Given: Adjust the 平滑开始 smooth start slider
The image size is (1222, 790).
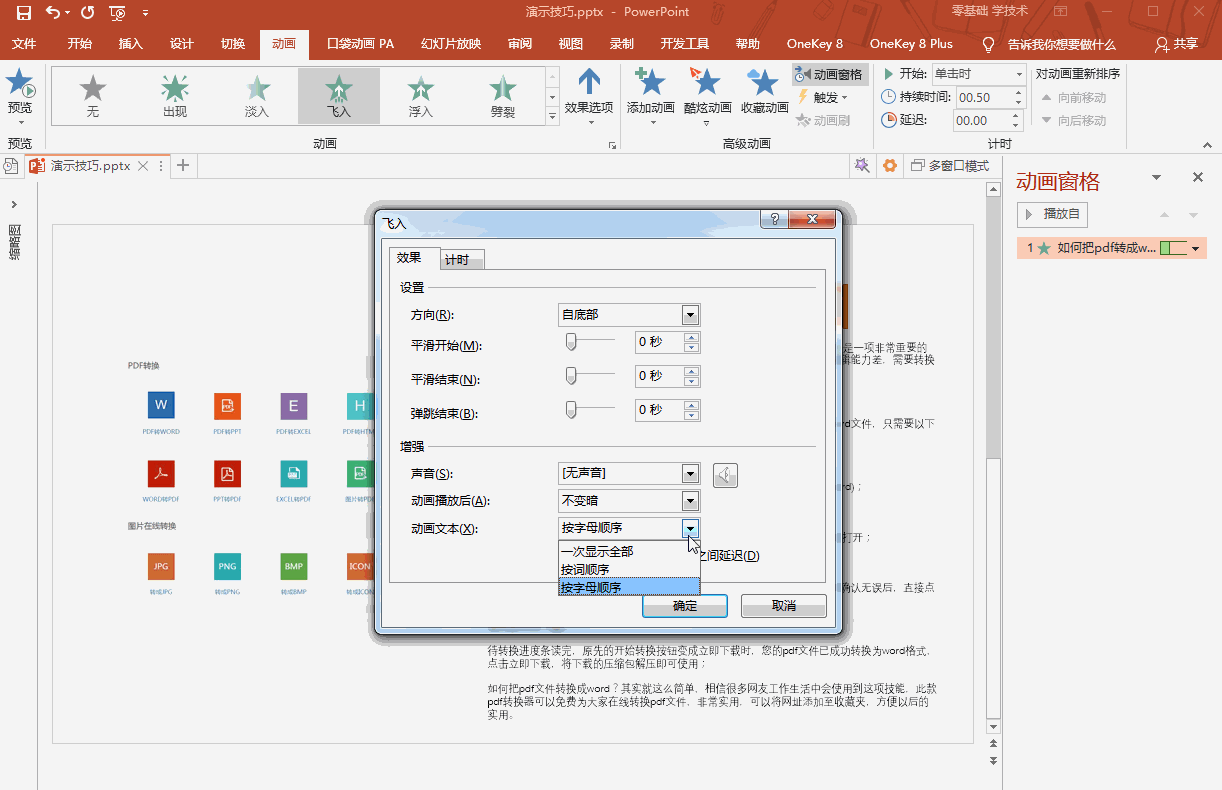Looking at the screenshot, I should click(x=571, y=342).
